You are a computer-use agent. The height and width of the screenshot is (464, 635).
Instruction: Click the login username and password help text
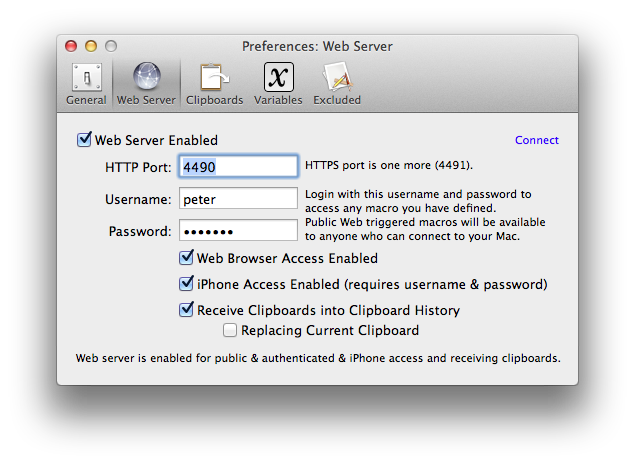tap(425, 215)
